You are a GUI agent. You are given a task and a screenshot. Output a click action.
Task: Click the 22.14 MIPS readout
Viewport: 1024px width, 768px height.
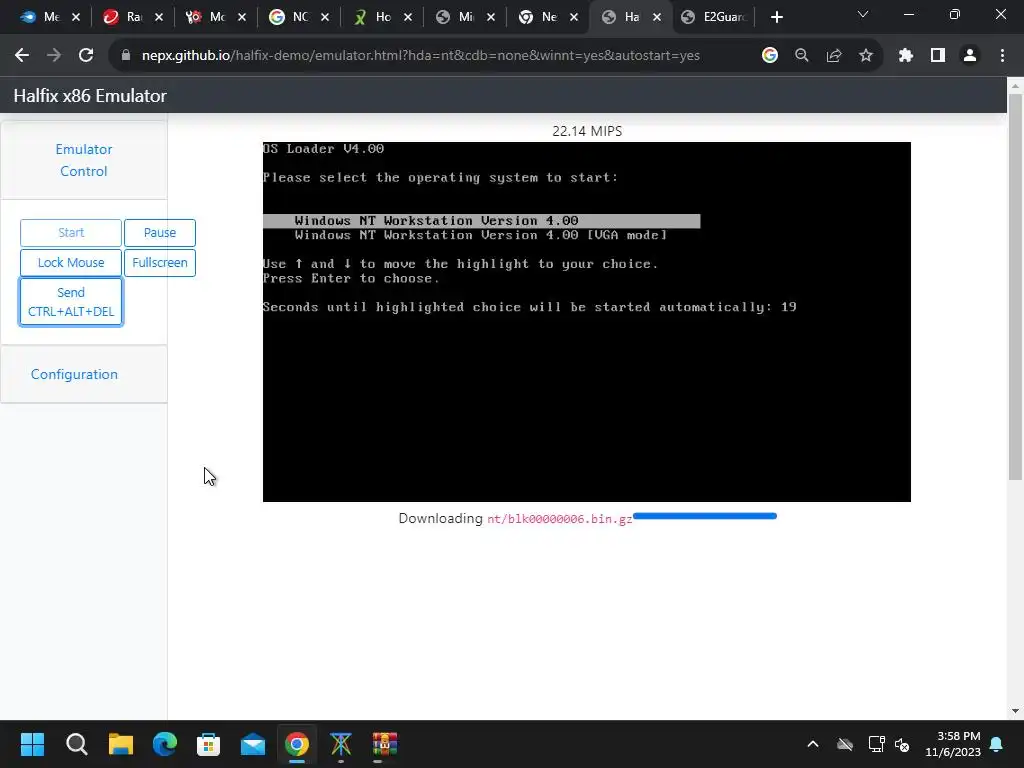tap(586, 131)
